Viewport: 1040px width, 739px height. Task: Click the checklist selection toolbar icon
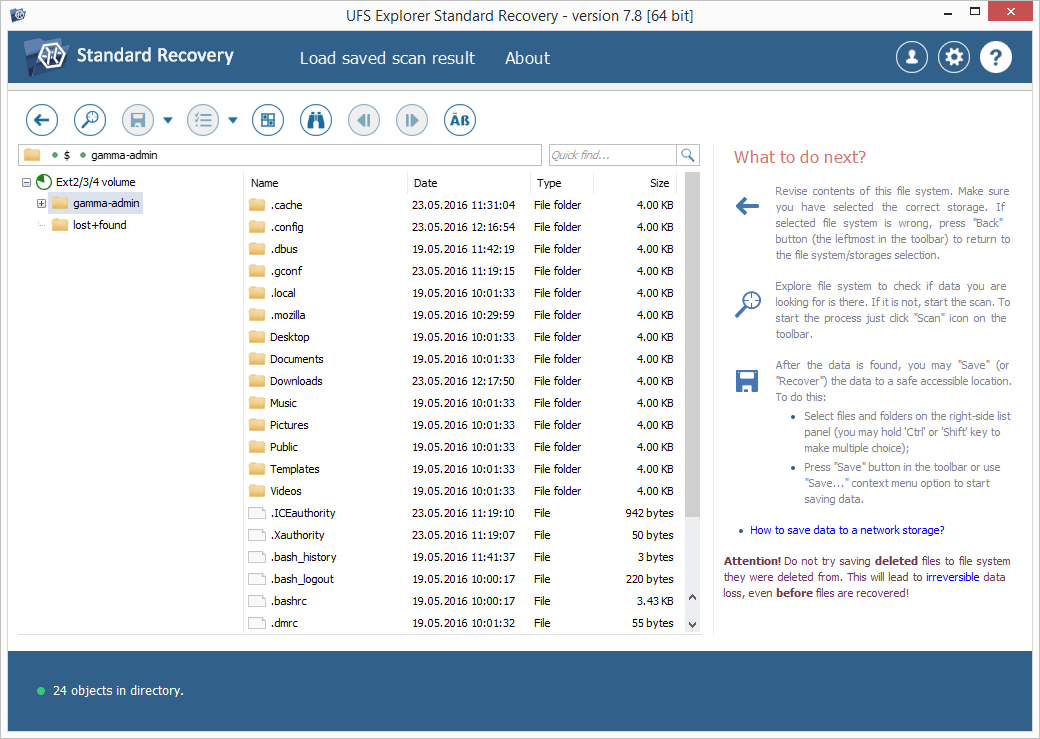point(203,120)
